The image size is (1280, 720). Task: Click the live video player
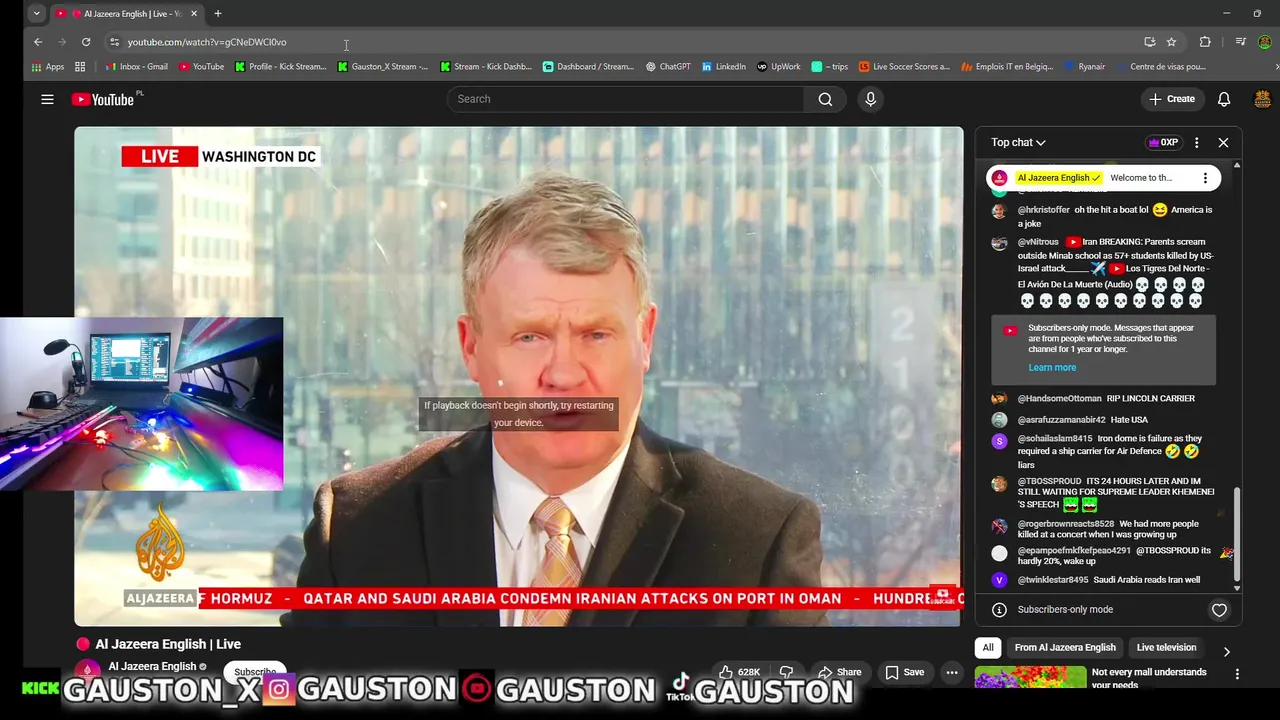click(x=519, y=376)
